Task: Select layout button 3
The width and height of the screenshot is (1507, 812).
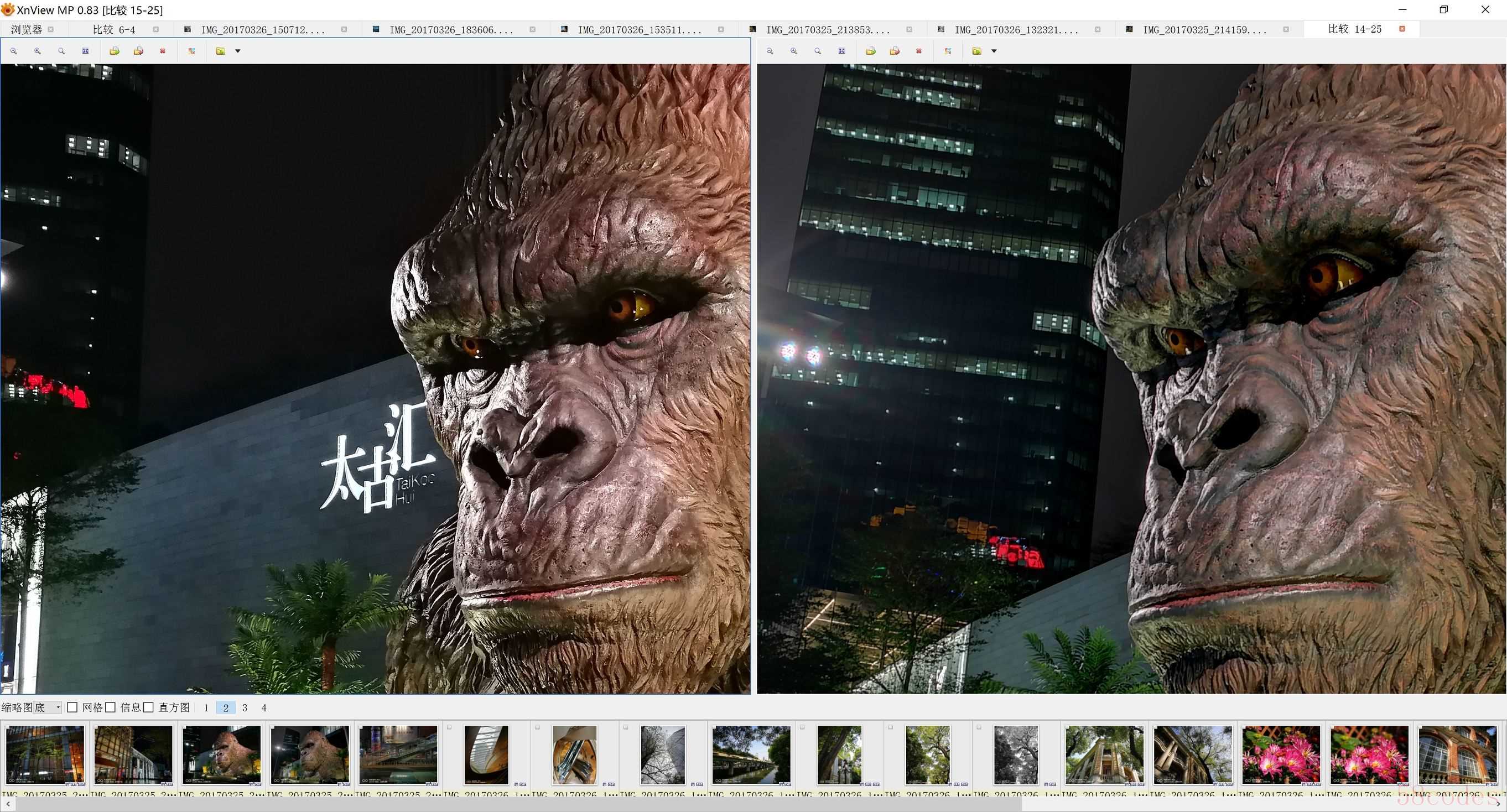Action: pos(245,708)
